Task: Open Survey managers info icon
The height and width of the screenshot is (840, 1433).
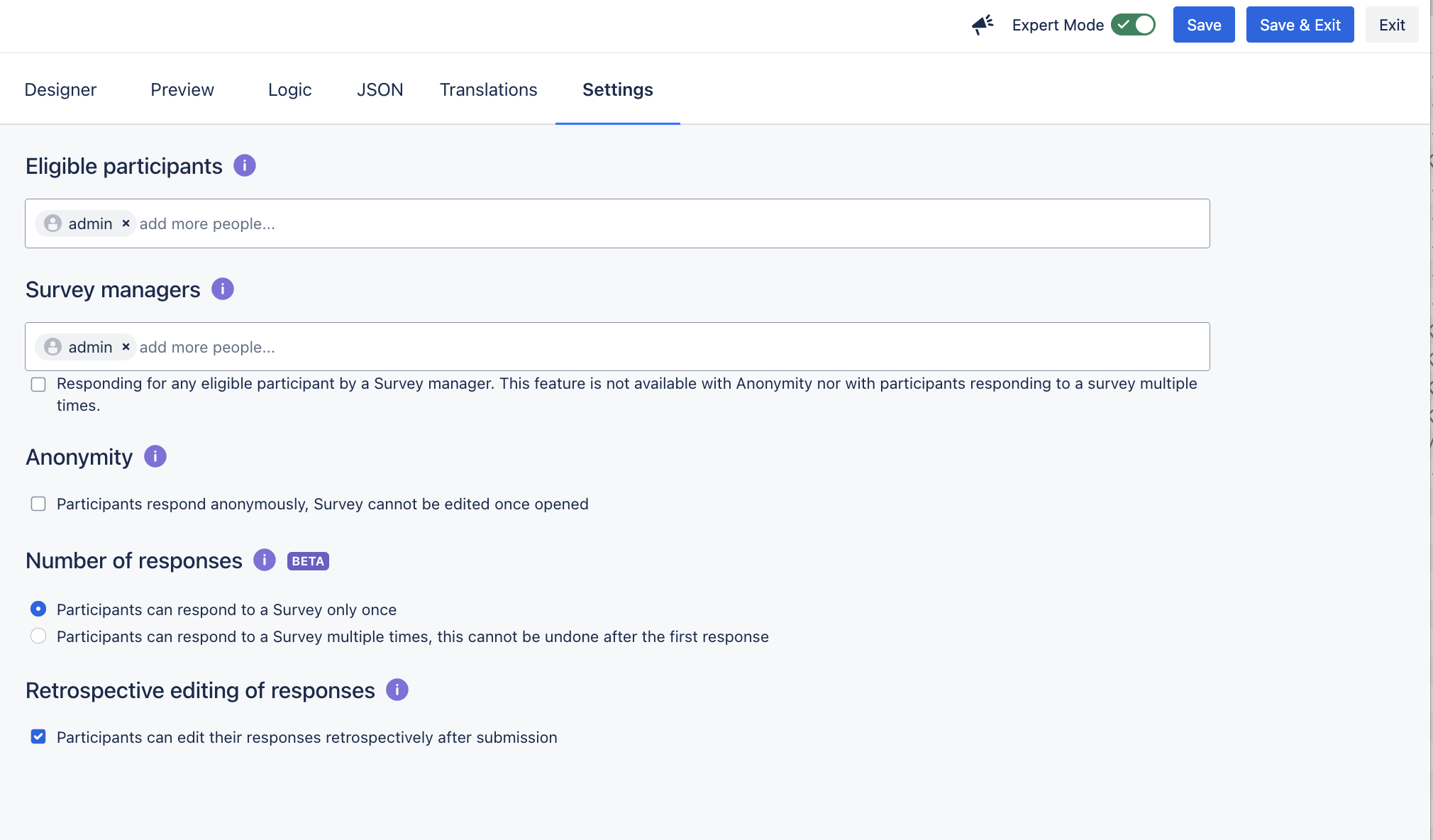Action: pos(223,289)
